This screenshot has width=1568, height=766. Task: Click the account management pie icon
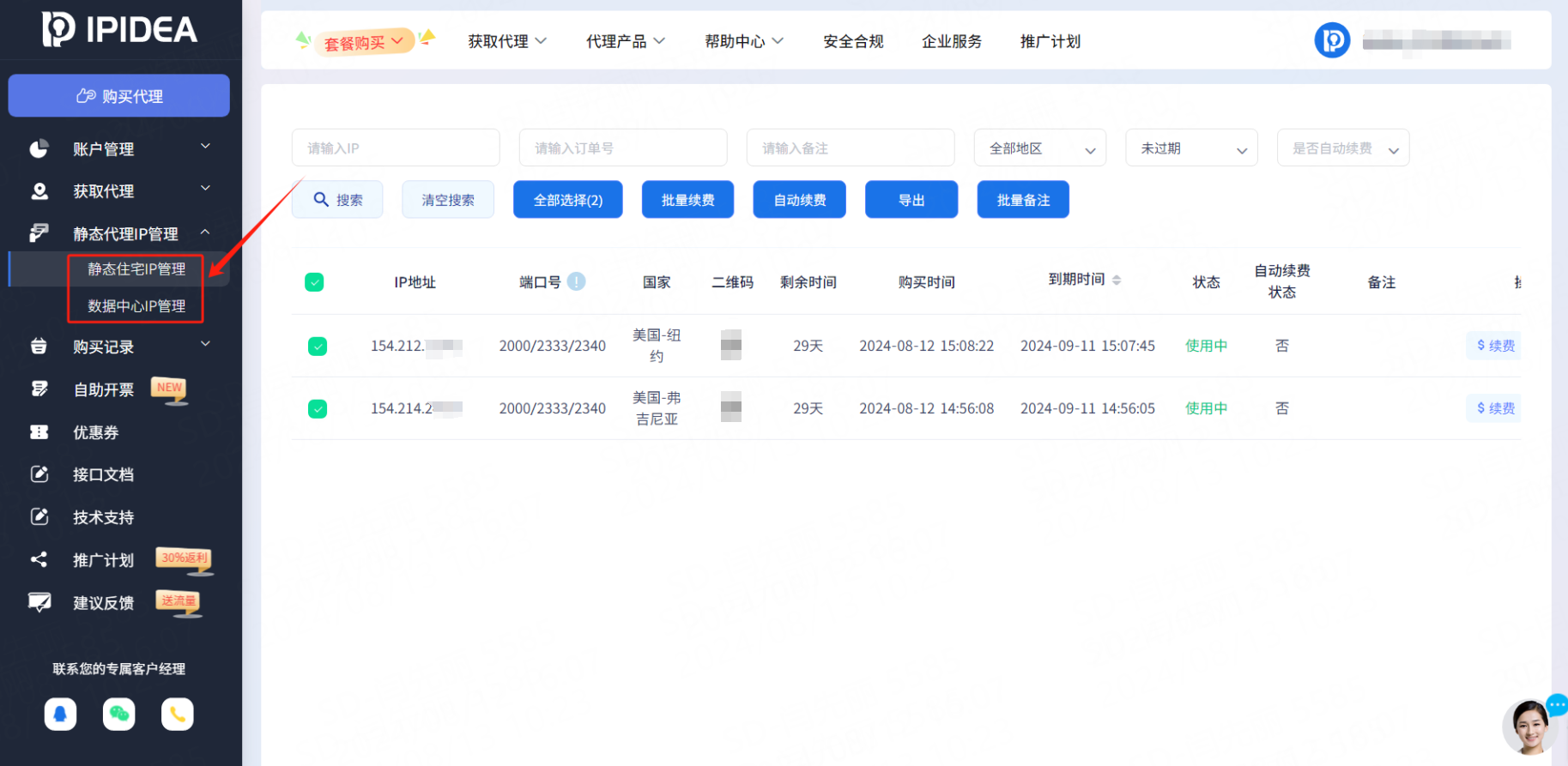pyautogui.click(x=39, y=148)
